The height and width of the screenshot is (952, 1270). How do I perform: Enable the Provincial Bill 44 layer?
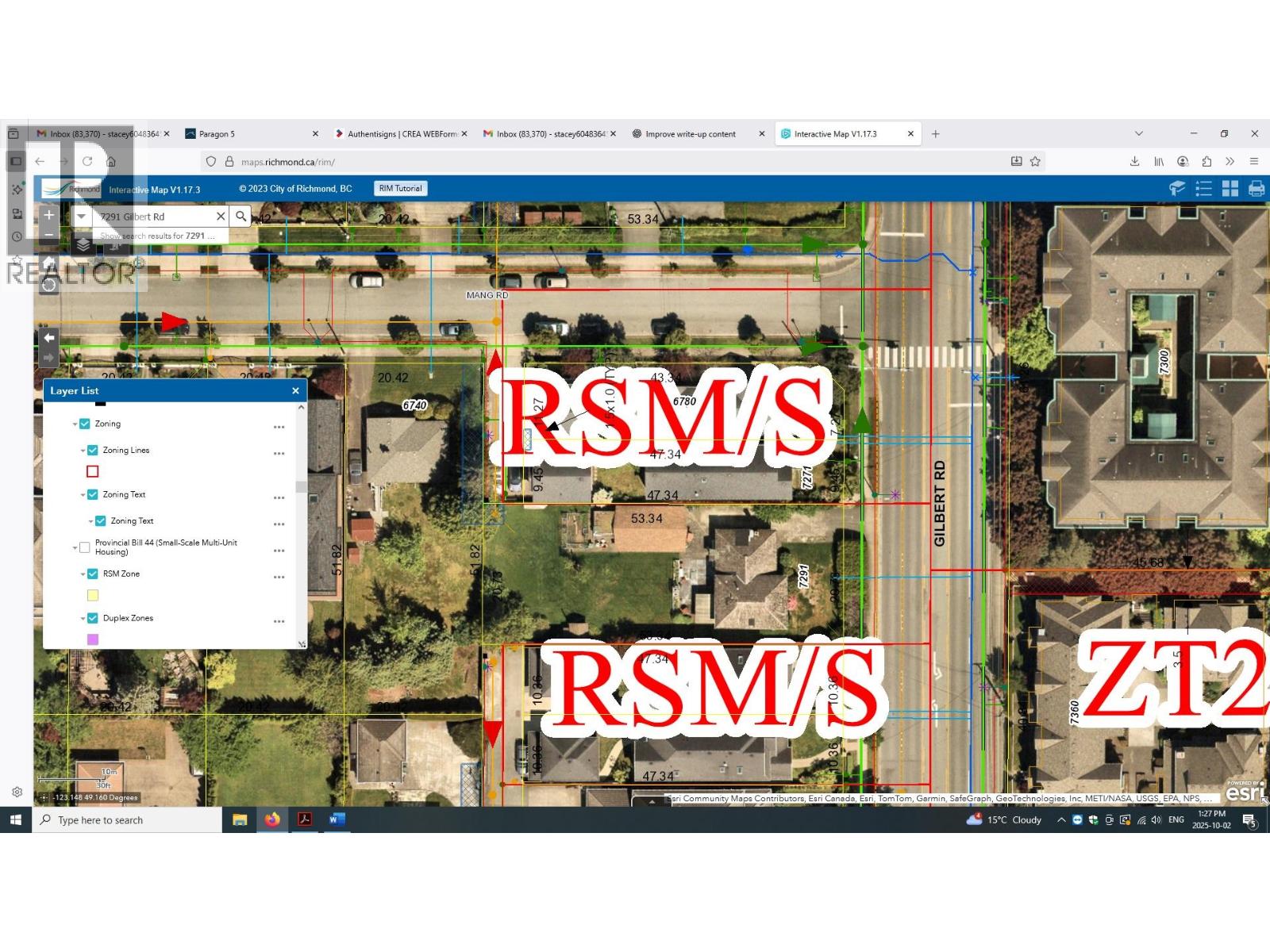pos(85,547)
